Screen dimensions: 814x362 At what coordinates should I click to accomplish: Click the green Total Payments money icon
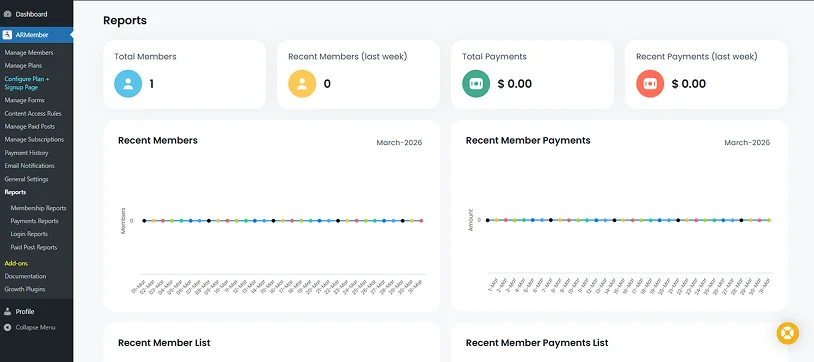coord(476,84)
